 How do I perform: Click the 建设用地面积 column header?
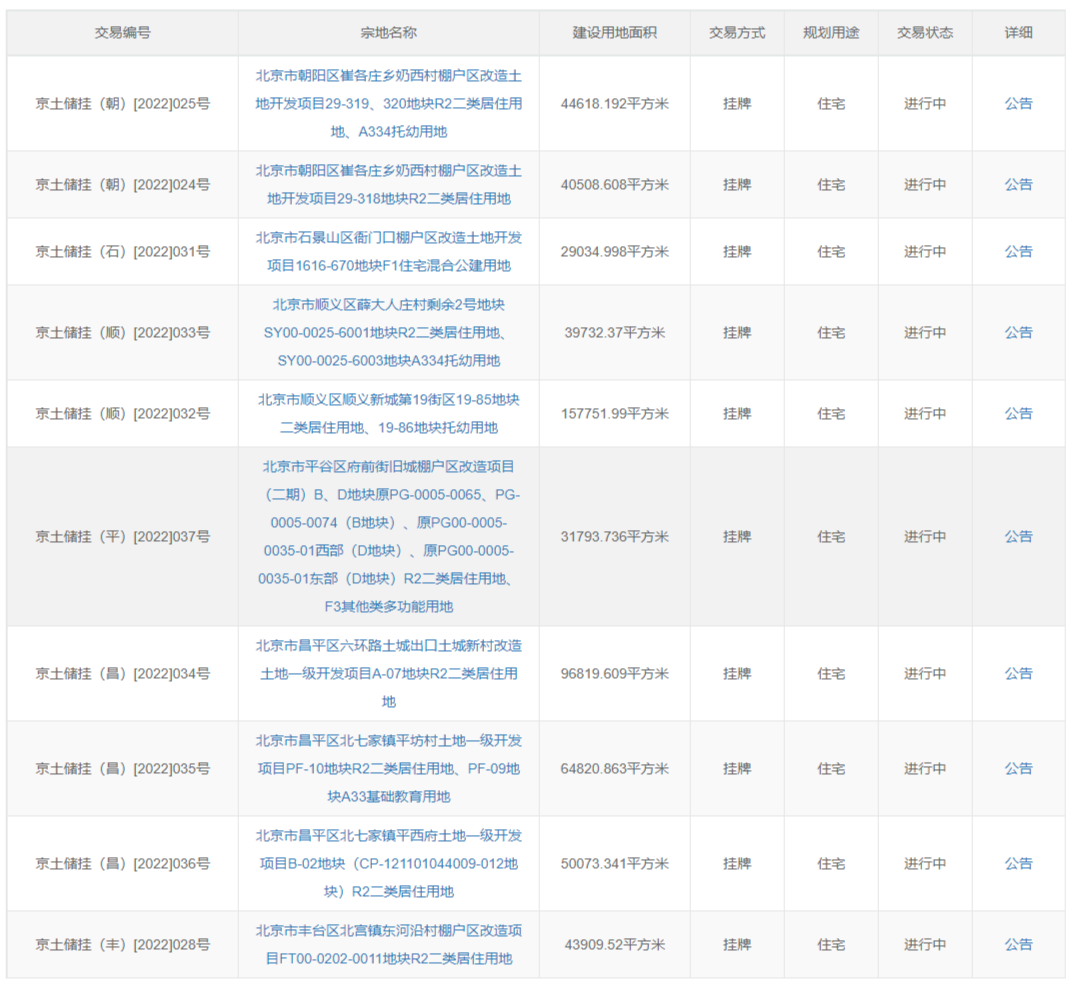click(614, 33)
